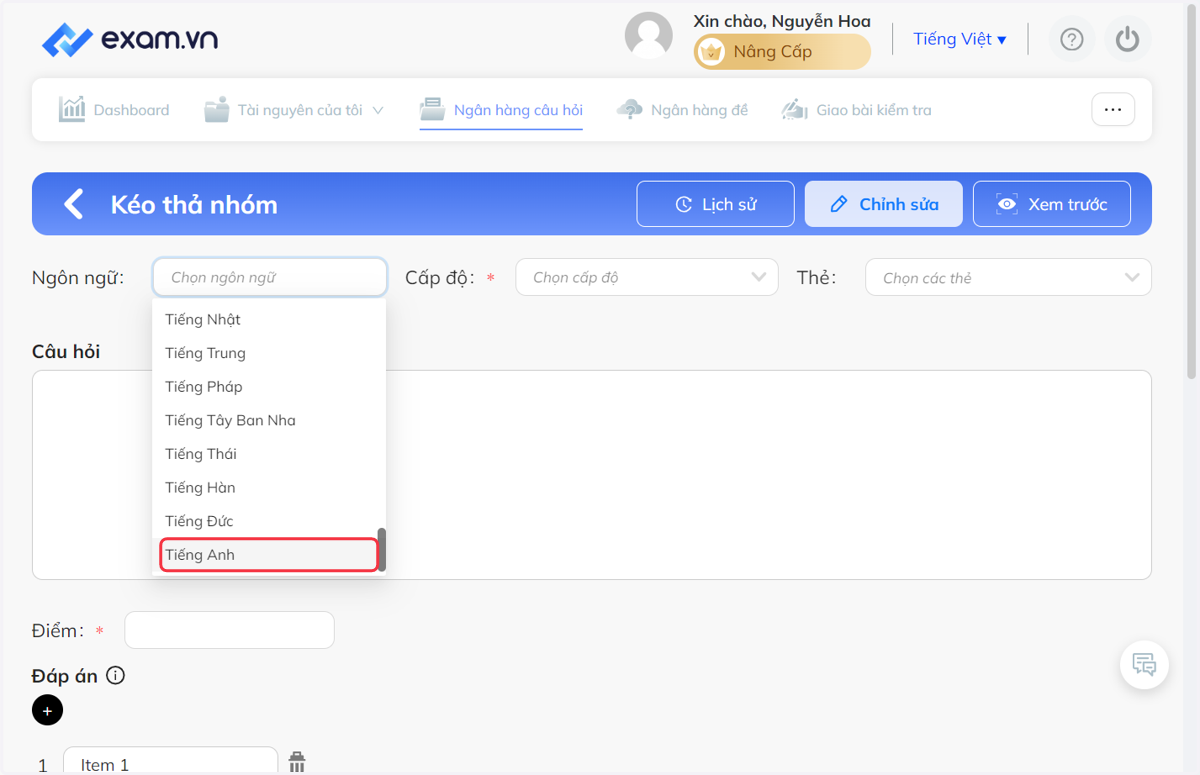This screenshot has height=775, width=1200.
Task: Click the Ngân hàng câu hỏi icon
Action: pyautogui.click(x=432, y=109)
